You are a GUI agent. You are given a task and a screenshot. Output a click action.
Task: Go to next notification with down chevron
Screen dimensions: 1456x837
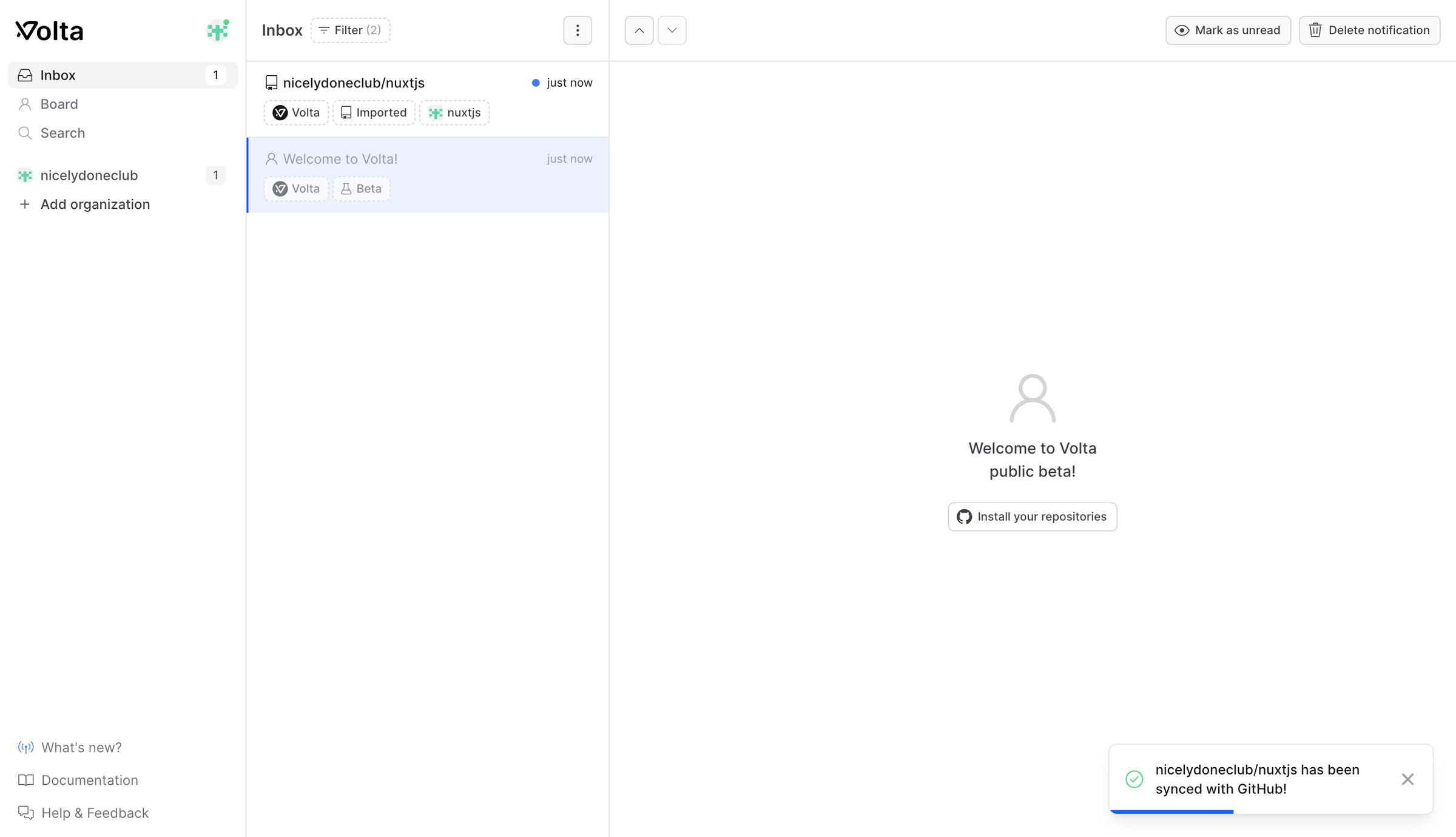tap(672, 30)
